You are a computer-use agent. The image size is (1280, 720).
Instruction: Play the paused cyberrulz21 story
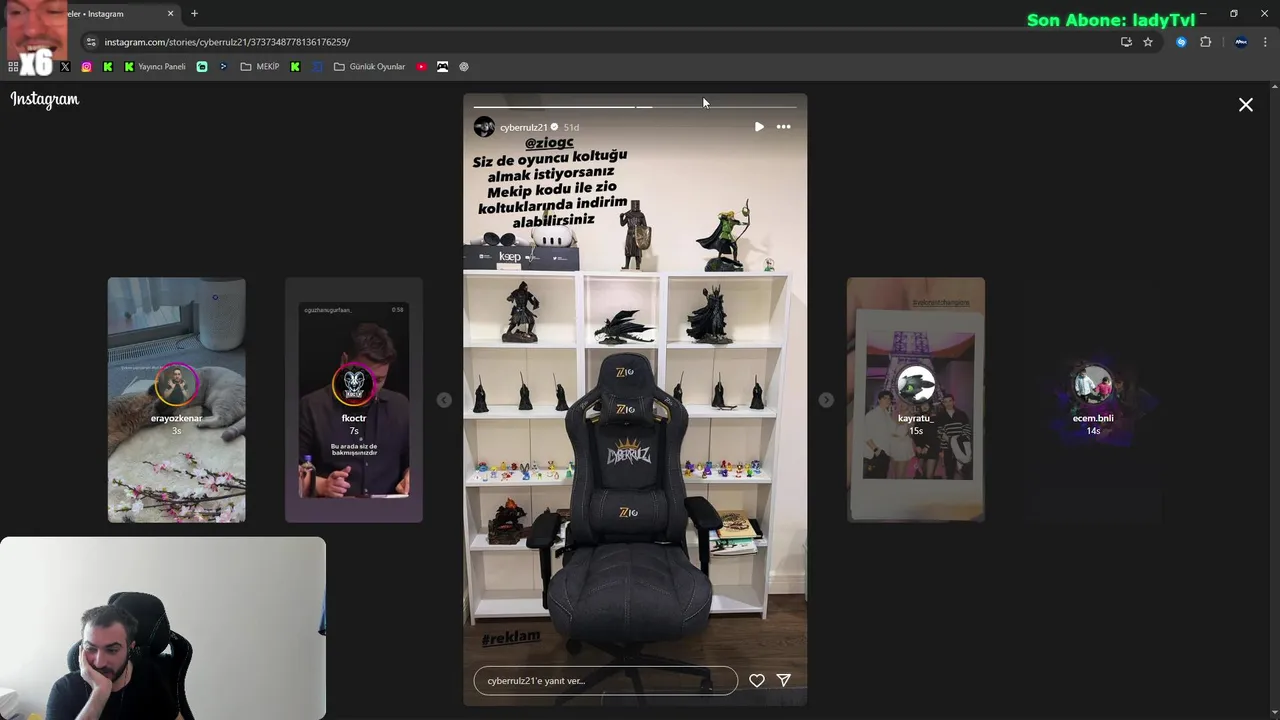[759, 127]
